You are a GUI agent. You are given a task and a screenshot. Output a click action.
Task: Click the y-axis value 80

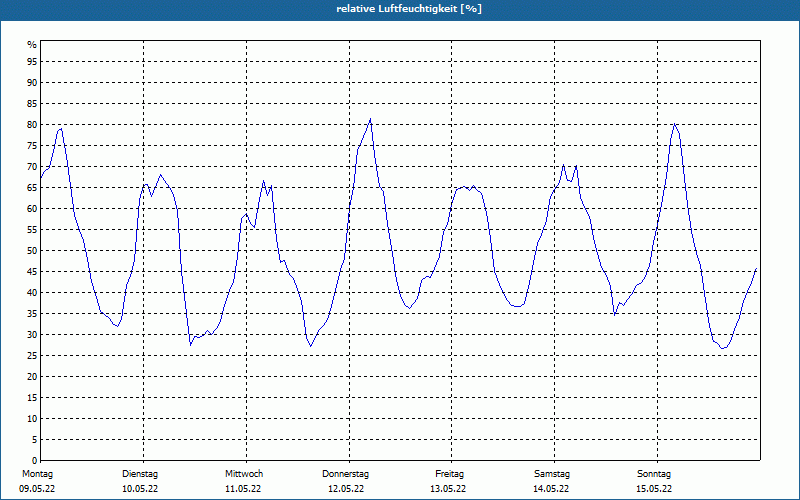point(32,124)
